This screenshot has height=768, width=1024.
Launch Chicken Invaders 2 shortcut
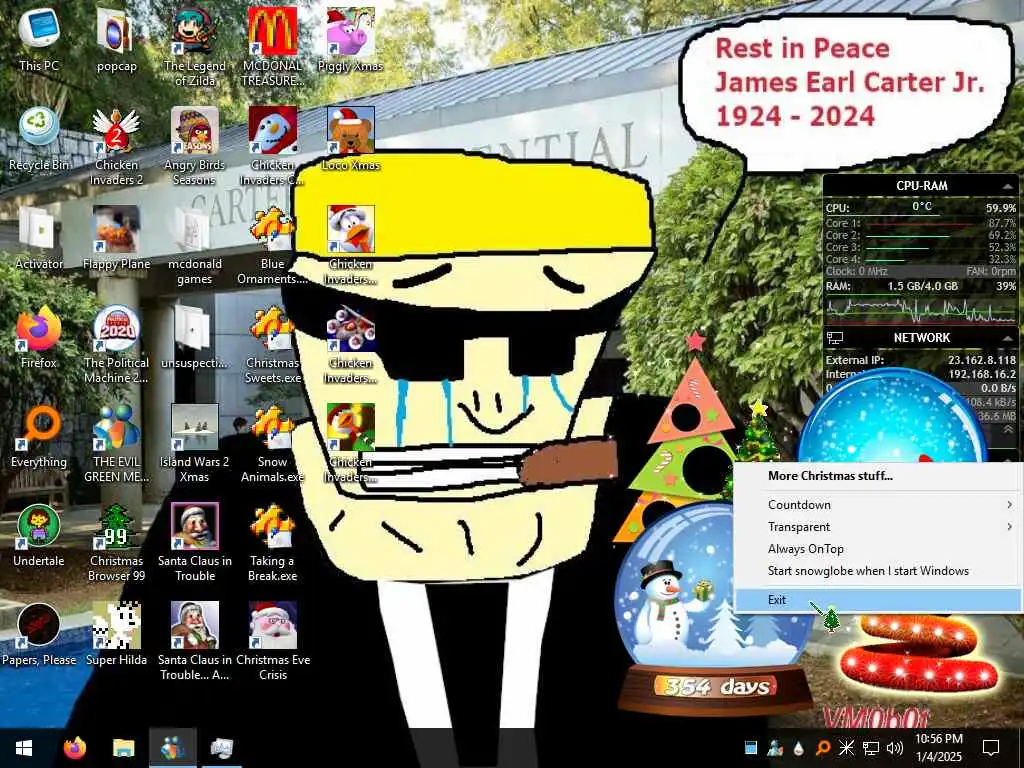(116, 146)
